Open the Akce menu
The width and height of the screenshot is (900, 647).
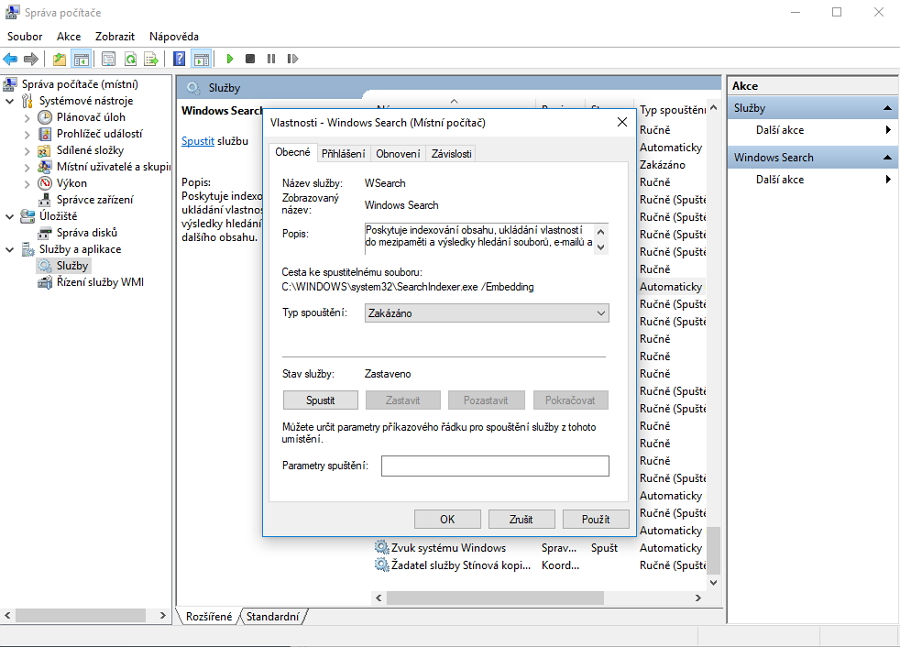69,36
